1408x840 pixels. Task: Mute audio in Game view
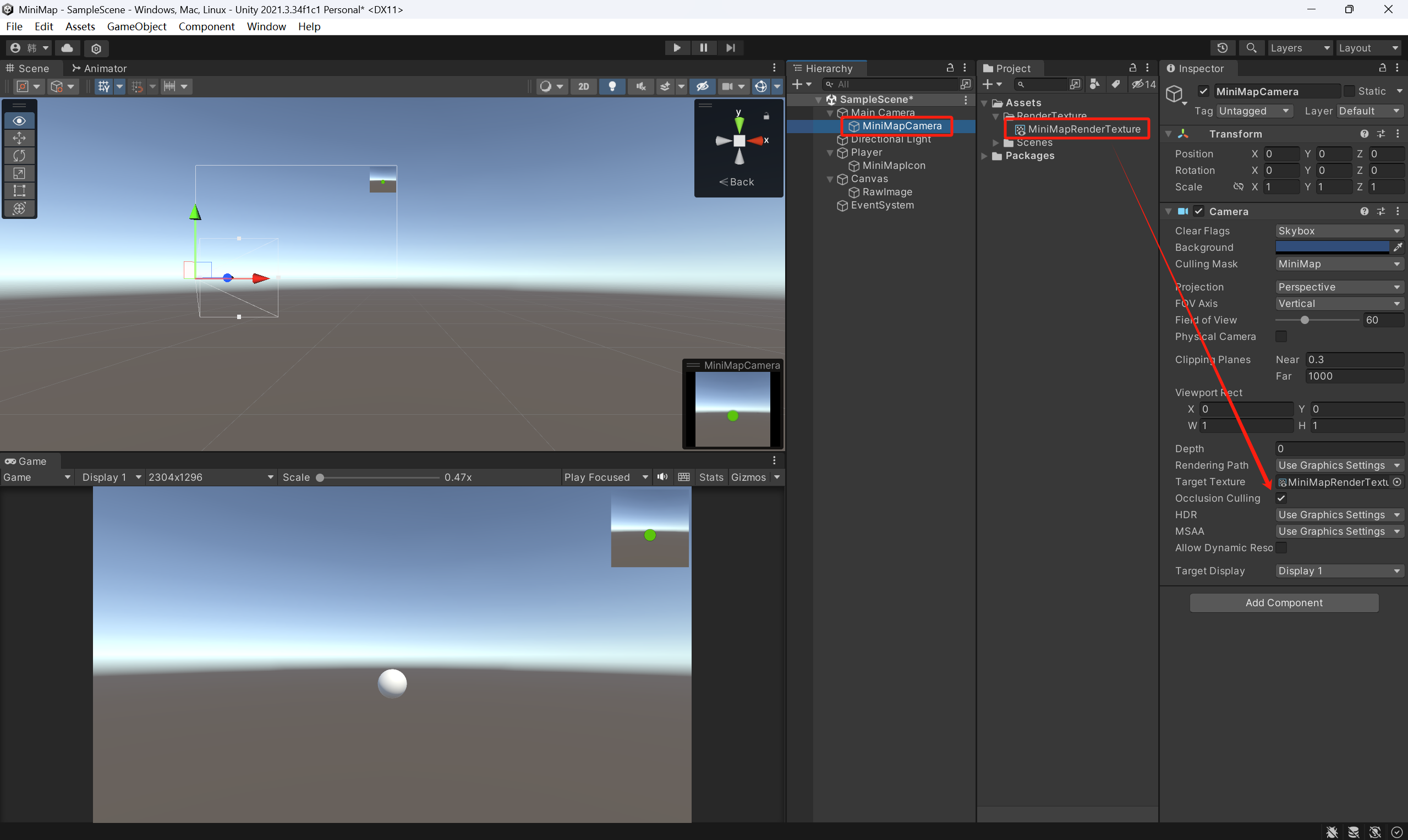click(662, 477)
